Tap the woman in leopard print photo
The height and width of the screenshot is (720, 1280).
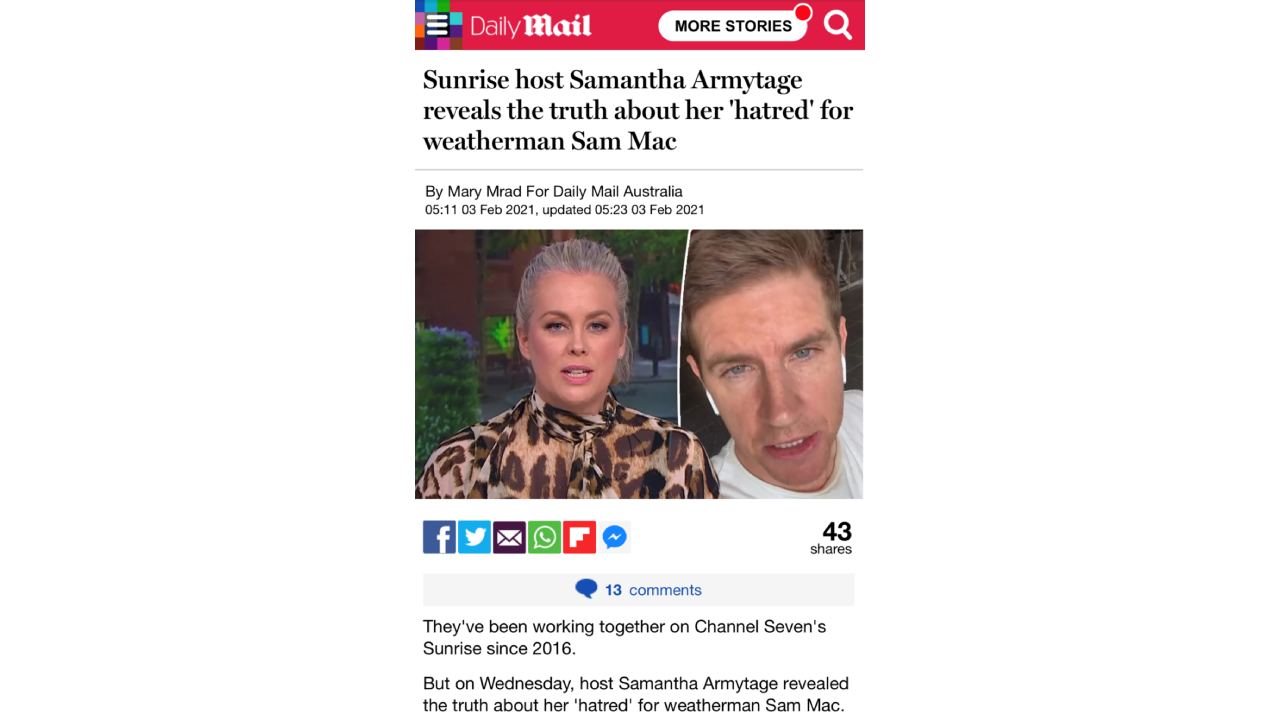point(550,364)
